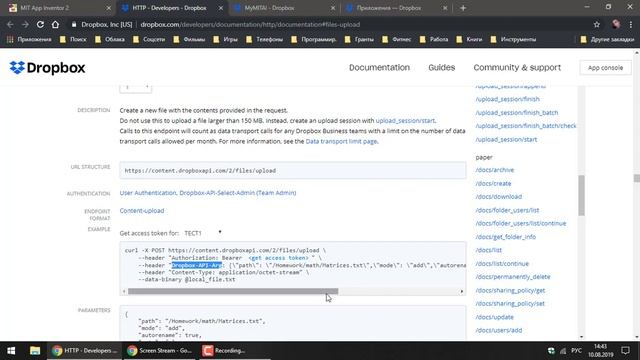Open the Игры bookmark folder
The image size is (640, 360).
225,40
